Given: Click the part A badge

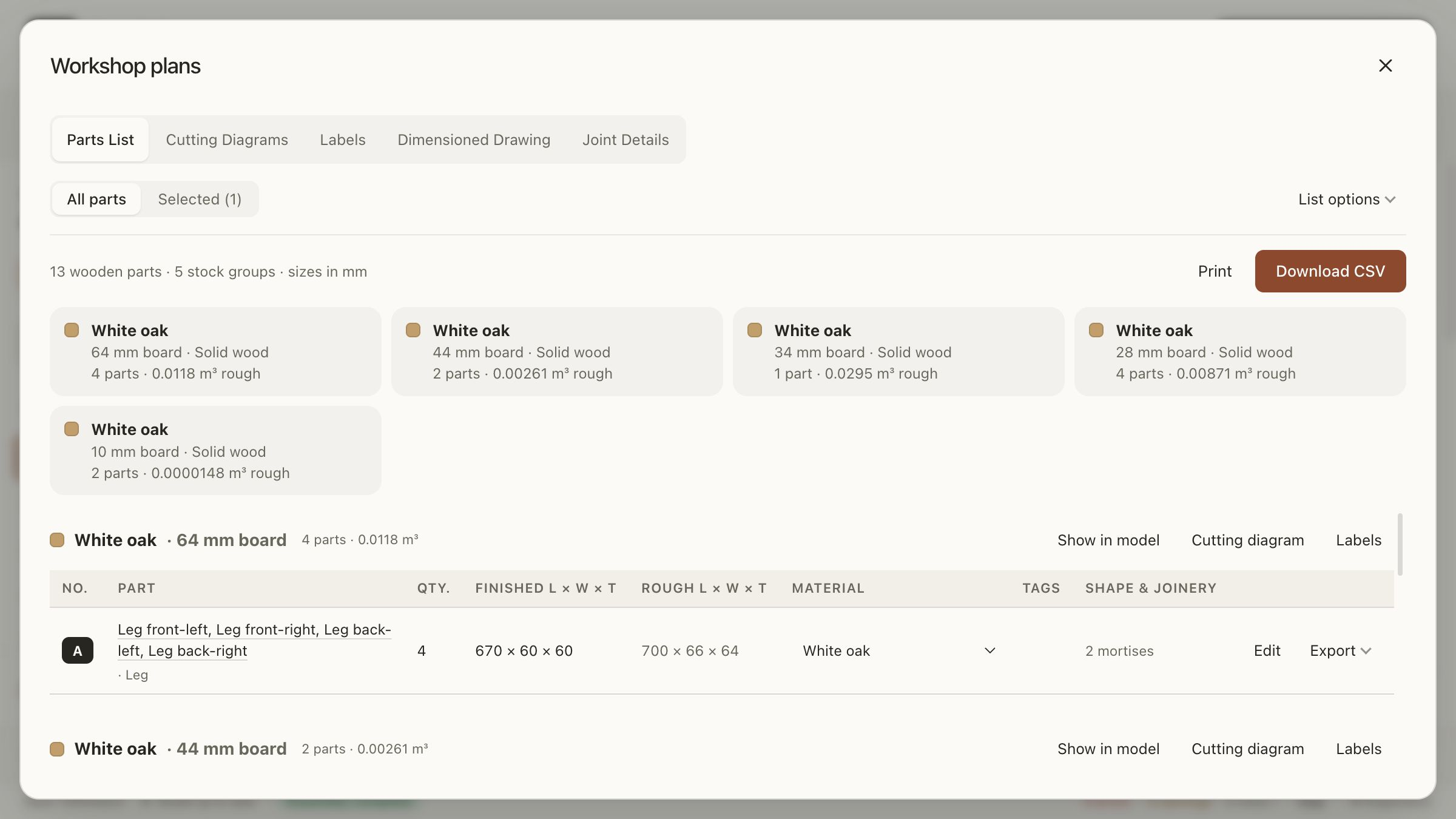Looking at the screenshot, I should 78,650.
